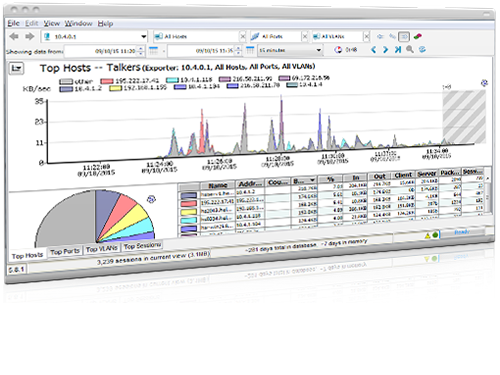Click the sorted B... column arrow
Viewport: 500px width, 375px height.
pos(312,180)
